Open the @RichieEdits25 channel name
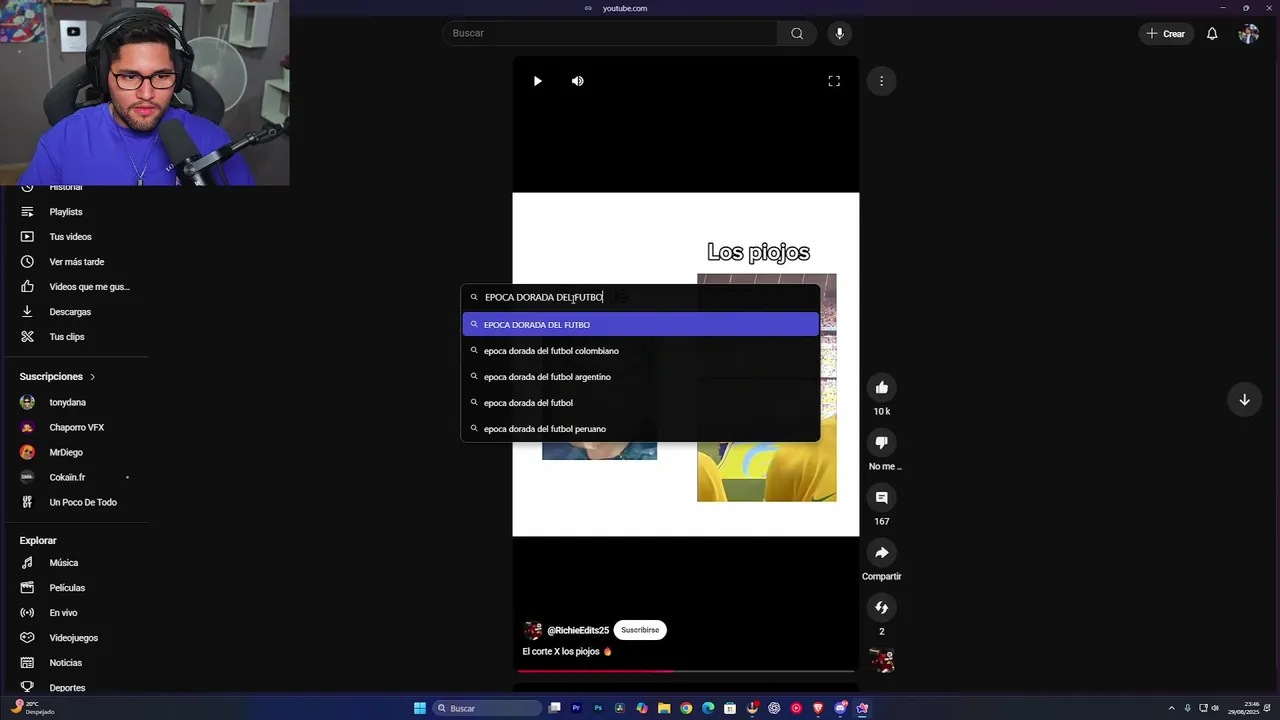Image resolution: width=1280 pixels, height=720 pixels. click(578, 630)
